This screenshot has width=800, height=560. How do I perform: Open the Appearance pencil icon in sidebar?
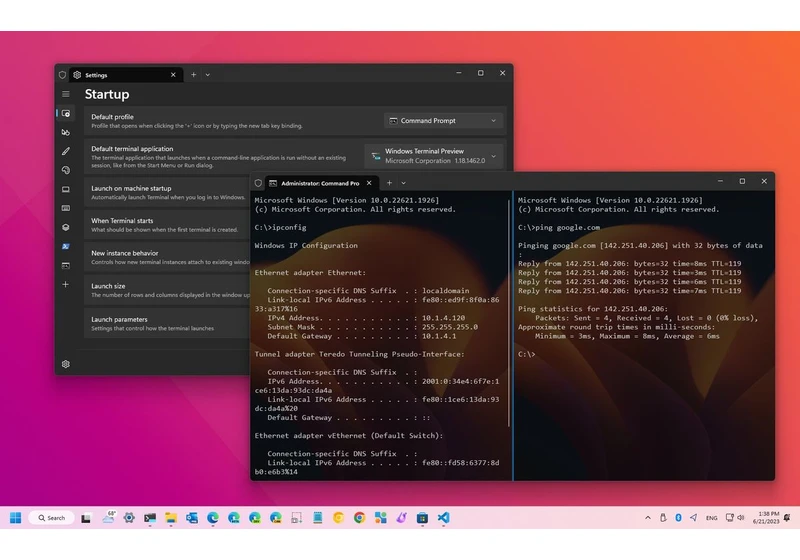(x=66, y=151)
